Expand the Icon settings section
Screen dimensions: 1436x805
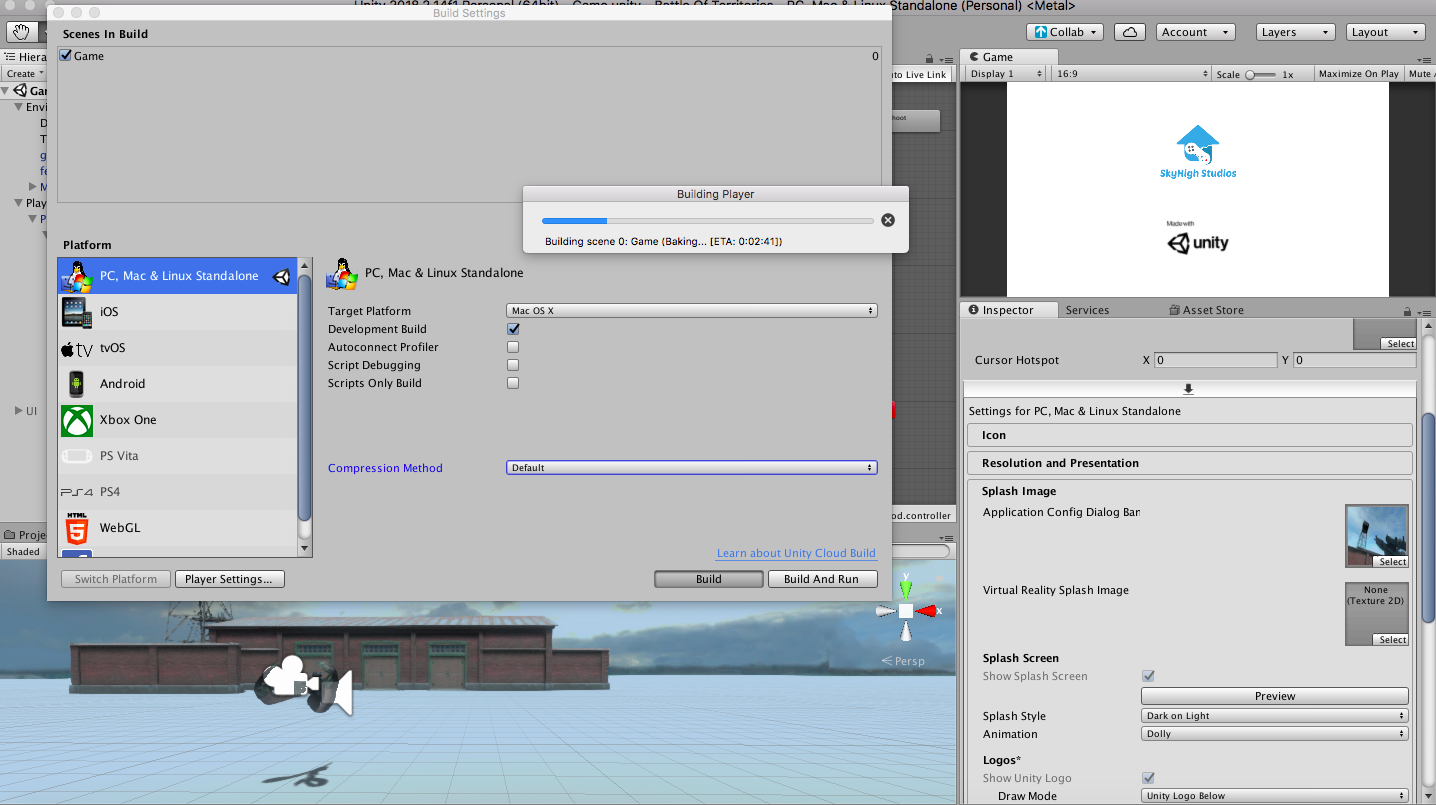[x=1190, y=435]
